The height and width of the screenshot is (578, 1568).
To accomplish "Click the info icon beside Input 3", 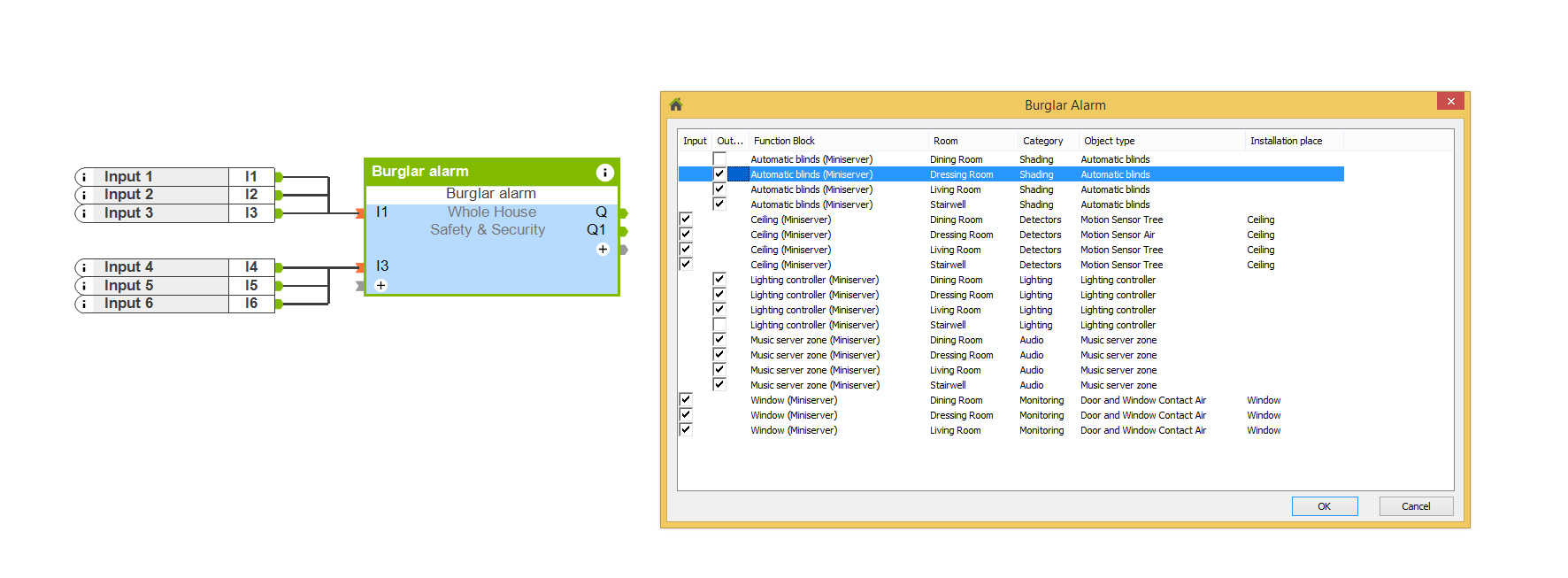I will [x=84, y=213].
